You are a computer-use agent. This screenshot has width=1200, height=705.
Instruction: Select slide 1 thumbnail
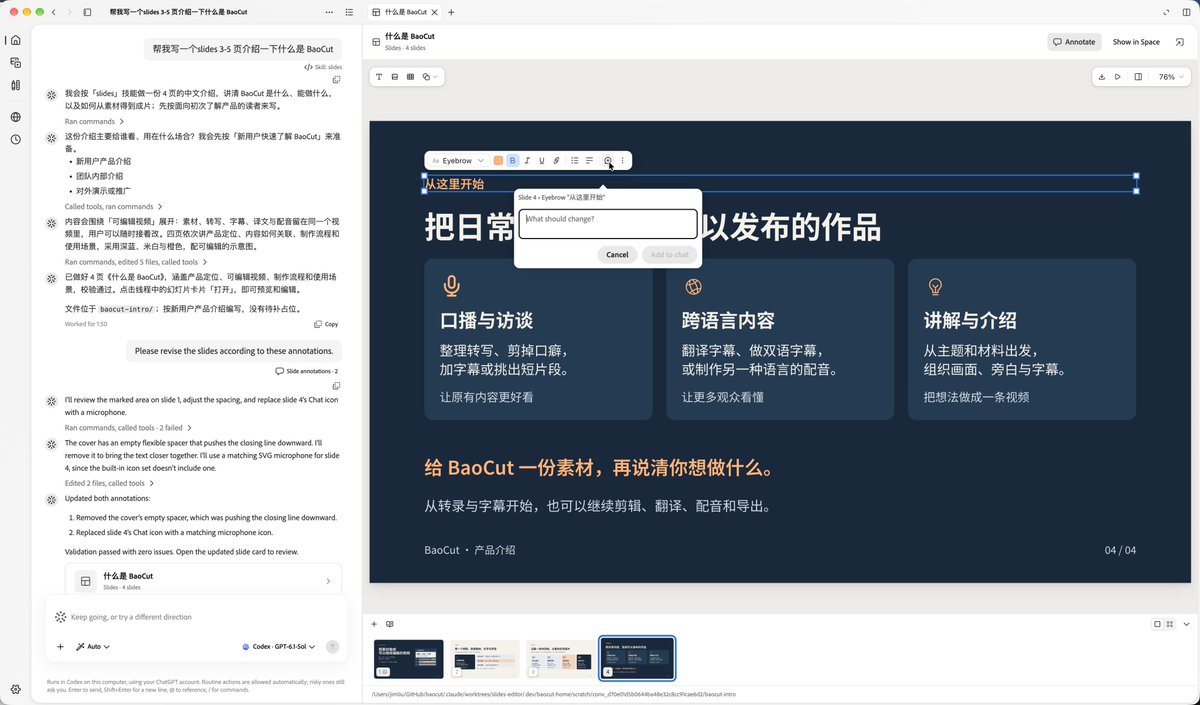tap(408, 659)
